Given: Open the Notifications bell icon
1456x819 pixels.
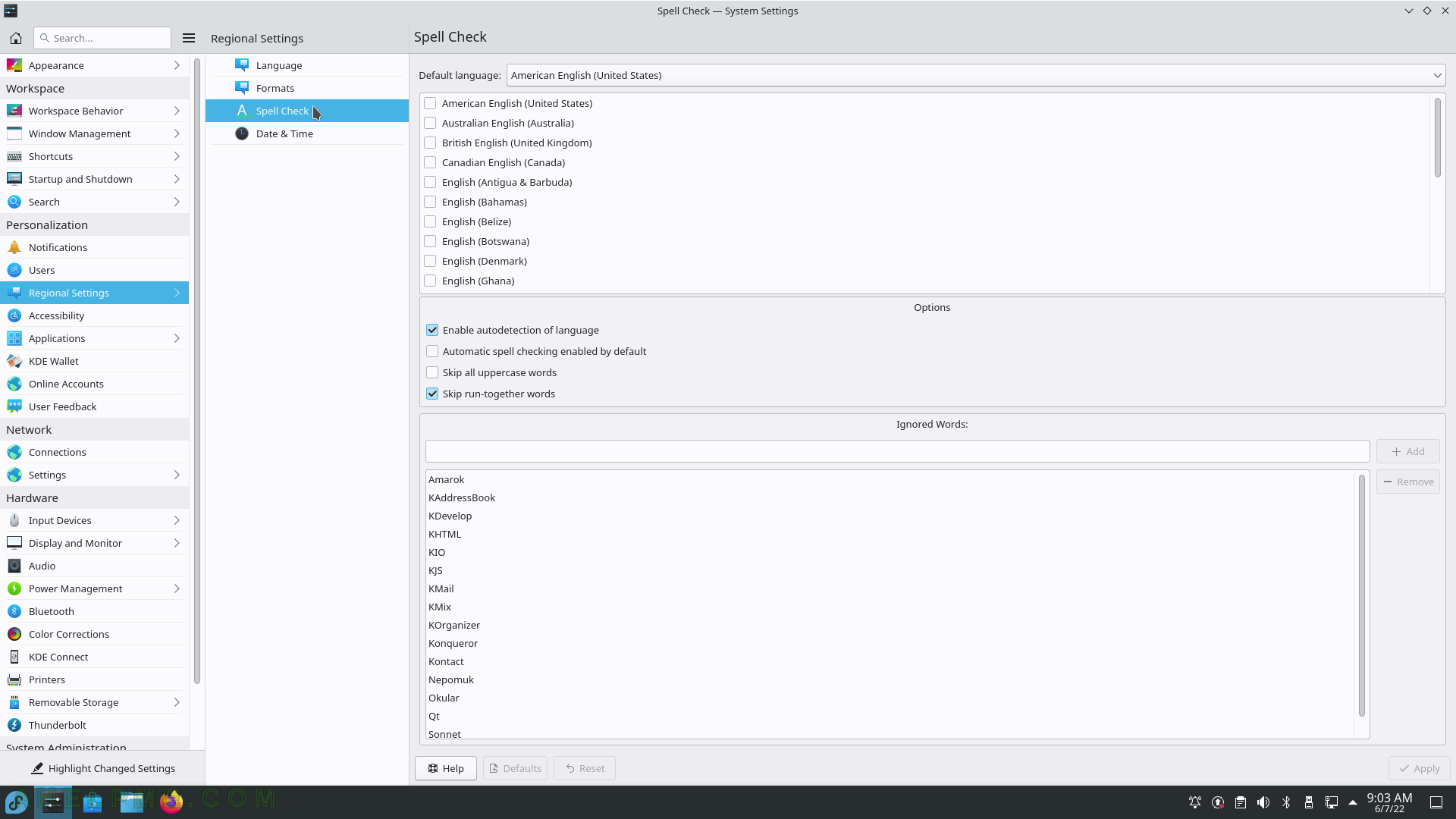Looking at the screenshot, I should click(14, 247).
